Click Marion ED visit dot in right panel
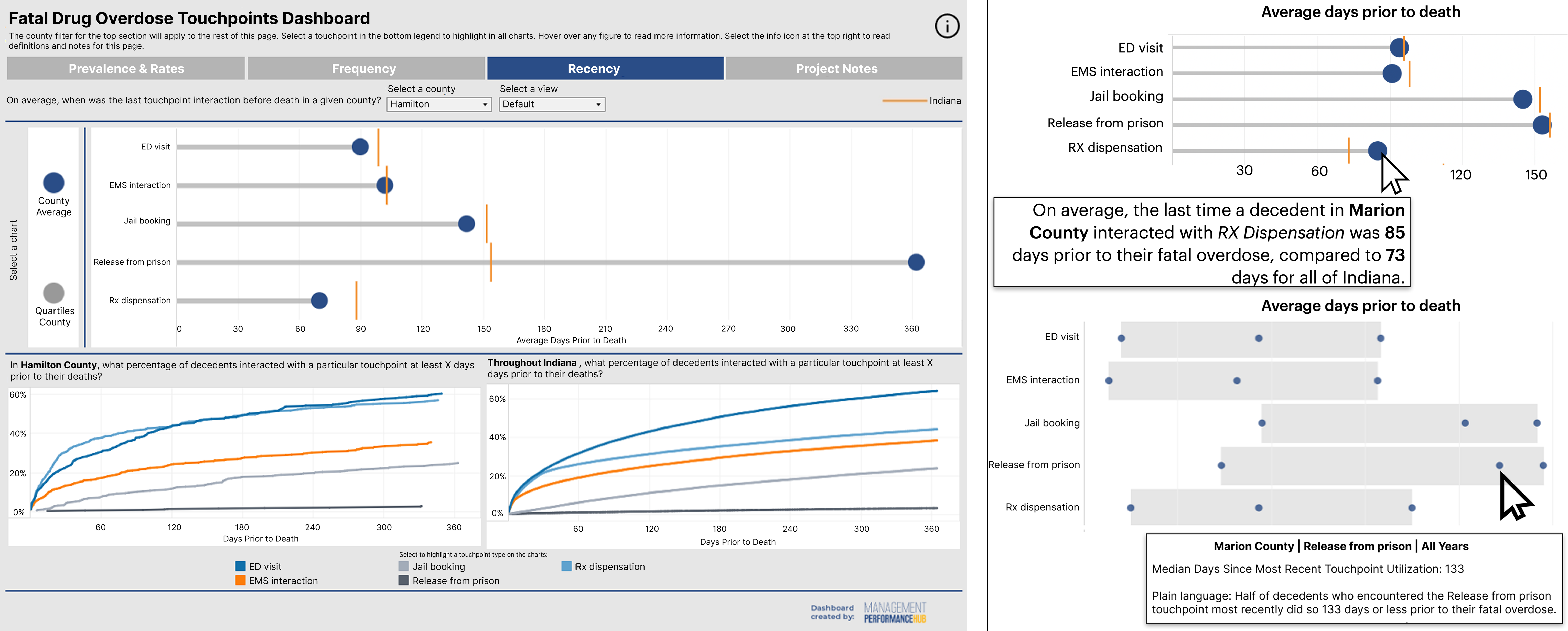The image size is (1568, 631). [1399, 47]
